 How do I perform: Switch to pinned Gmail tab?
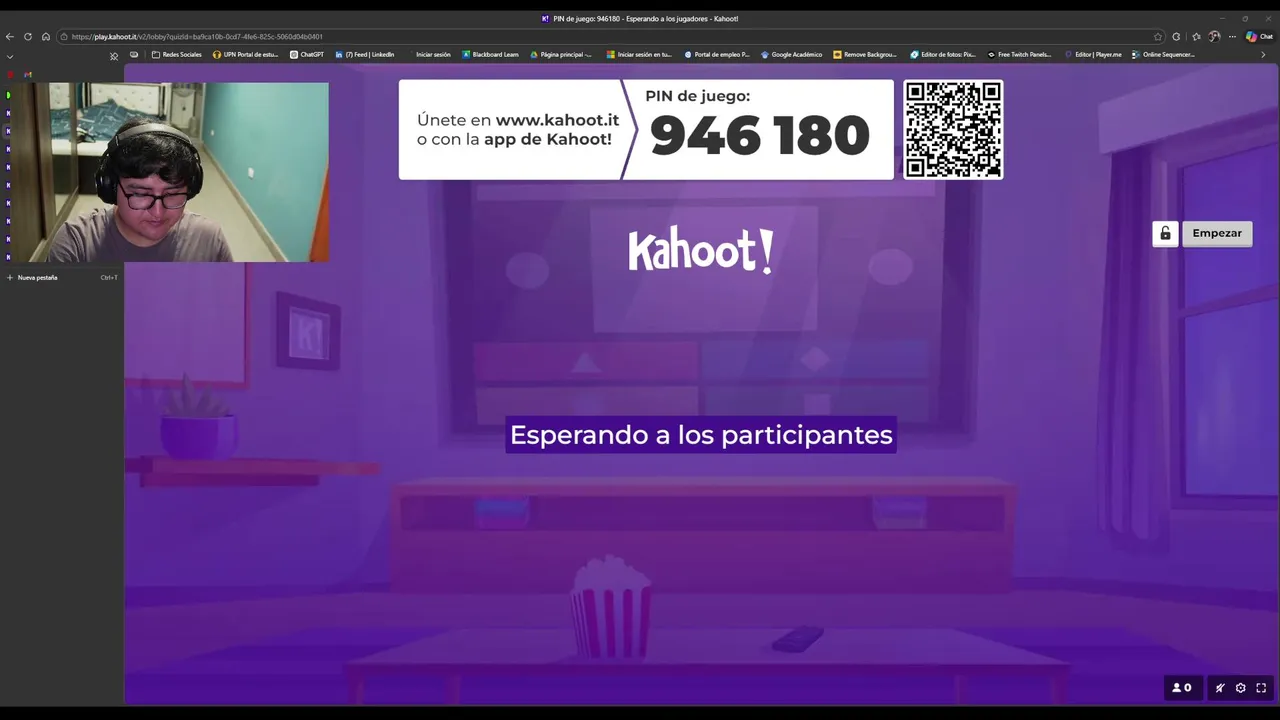pyautogui.click(x=28, y=75)
